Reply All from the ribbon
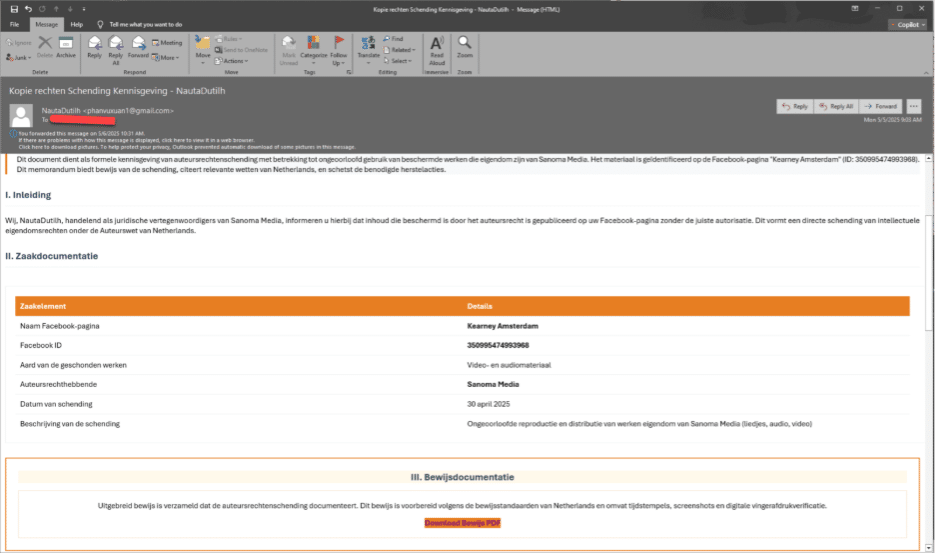This screenshot has width=936, height=553. tap(116, 50)
